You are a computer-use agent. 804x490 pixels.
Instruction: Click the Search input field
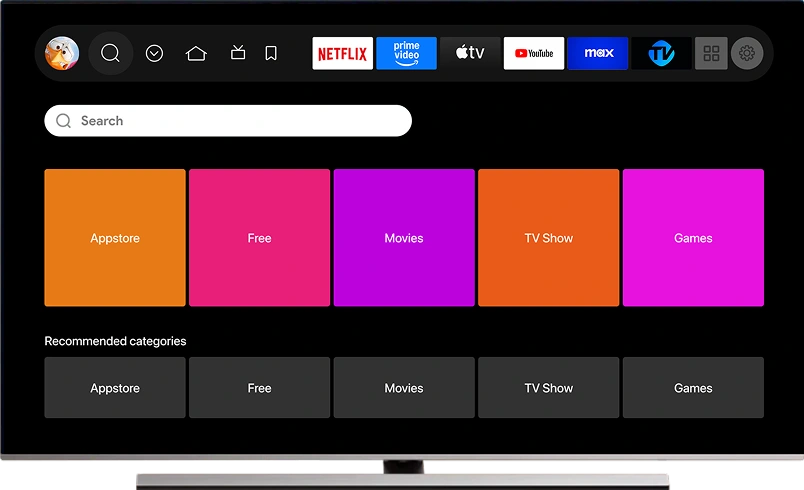pos(228,121)
